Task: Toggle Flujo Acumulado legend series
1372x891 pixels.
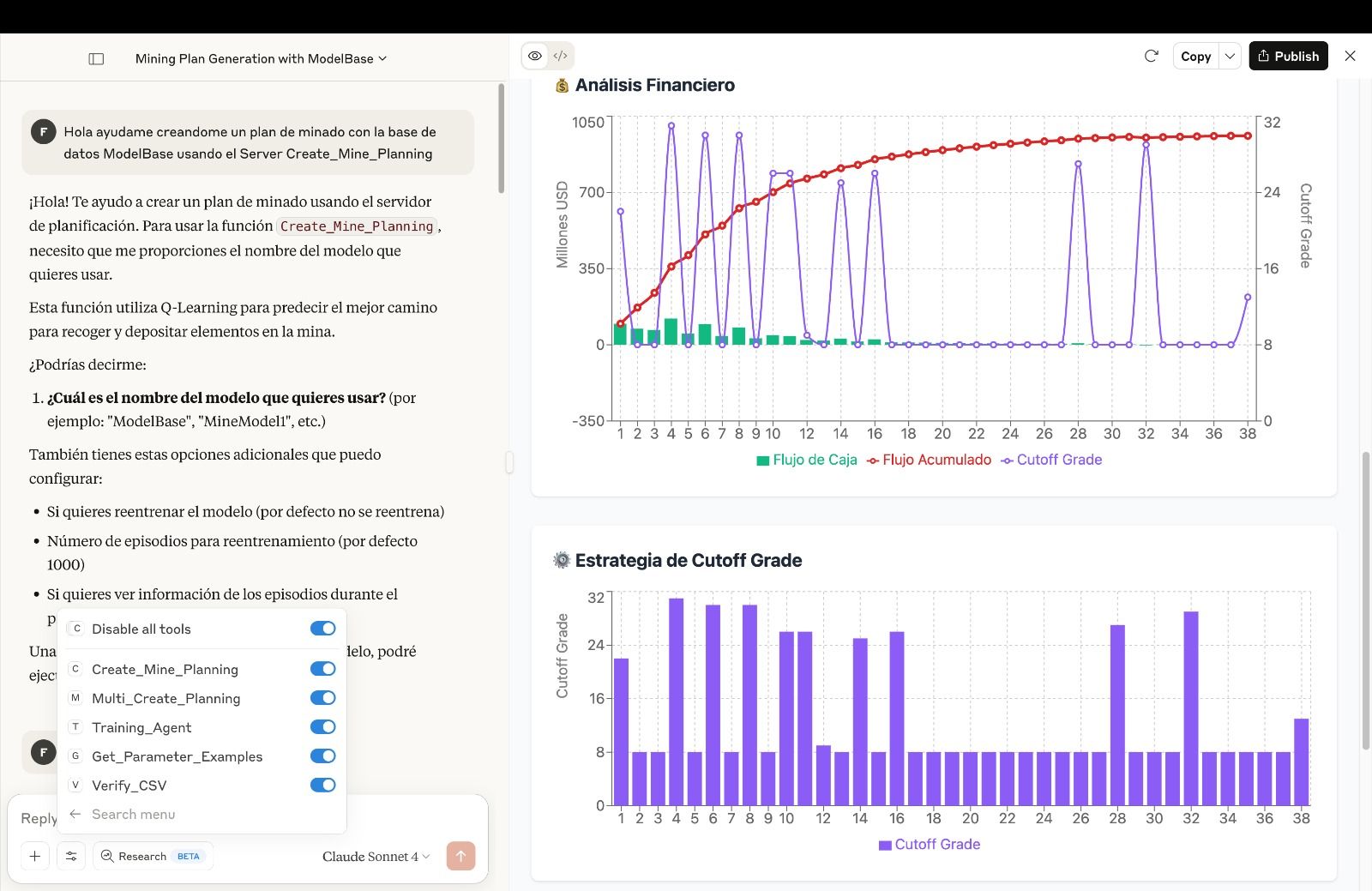Action: coord(929,460)
